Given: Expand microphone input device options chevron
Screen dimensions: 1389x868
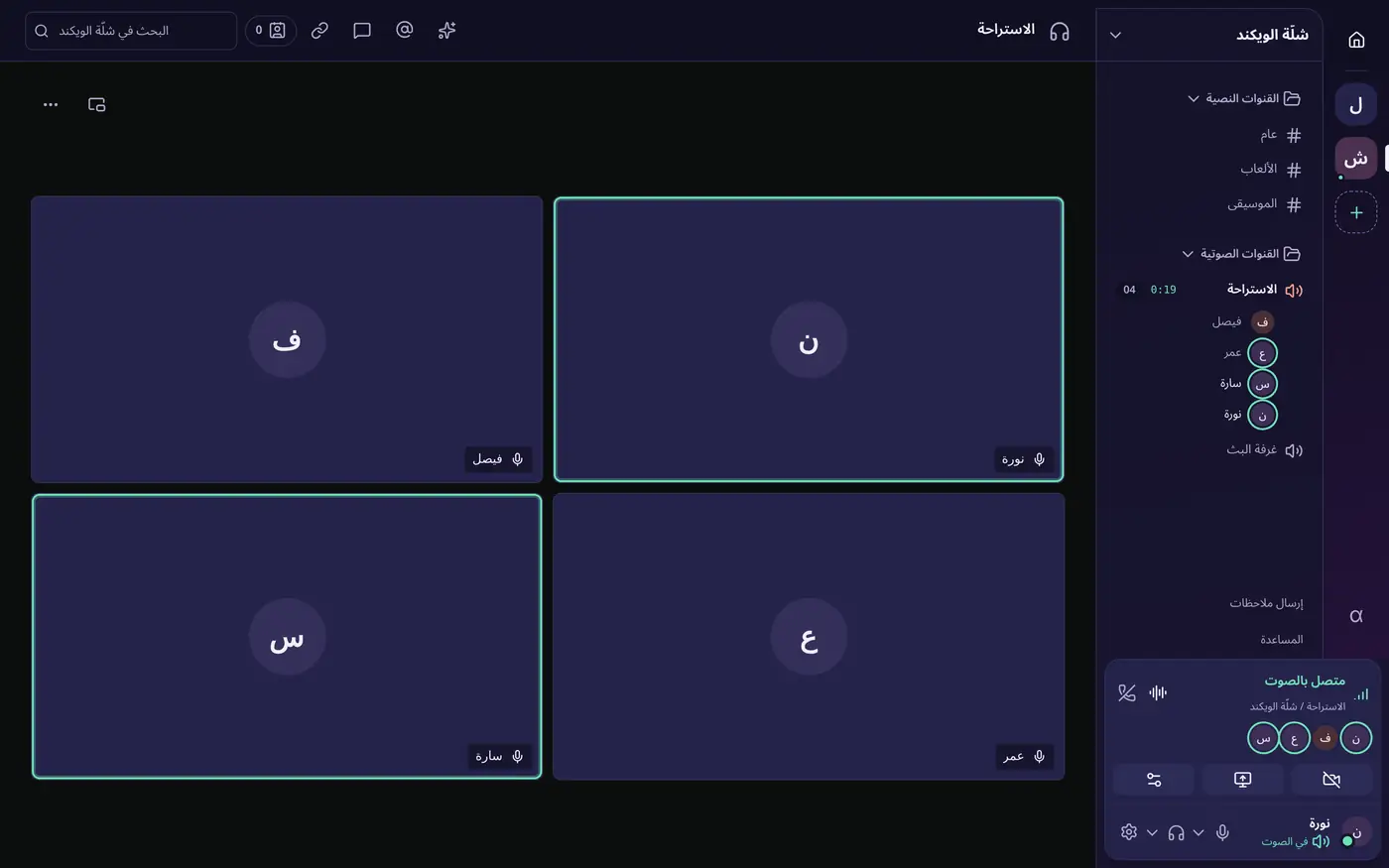Looking at the screenshot, I should click(1199, 832).
